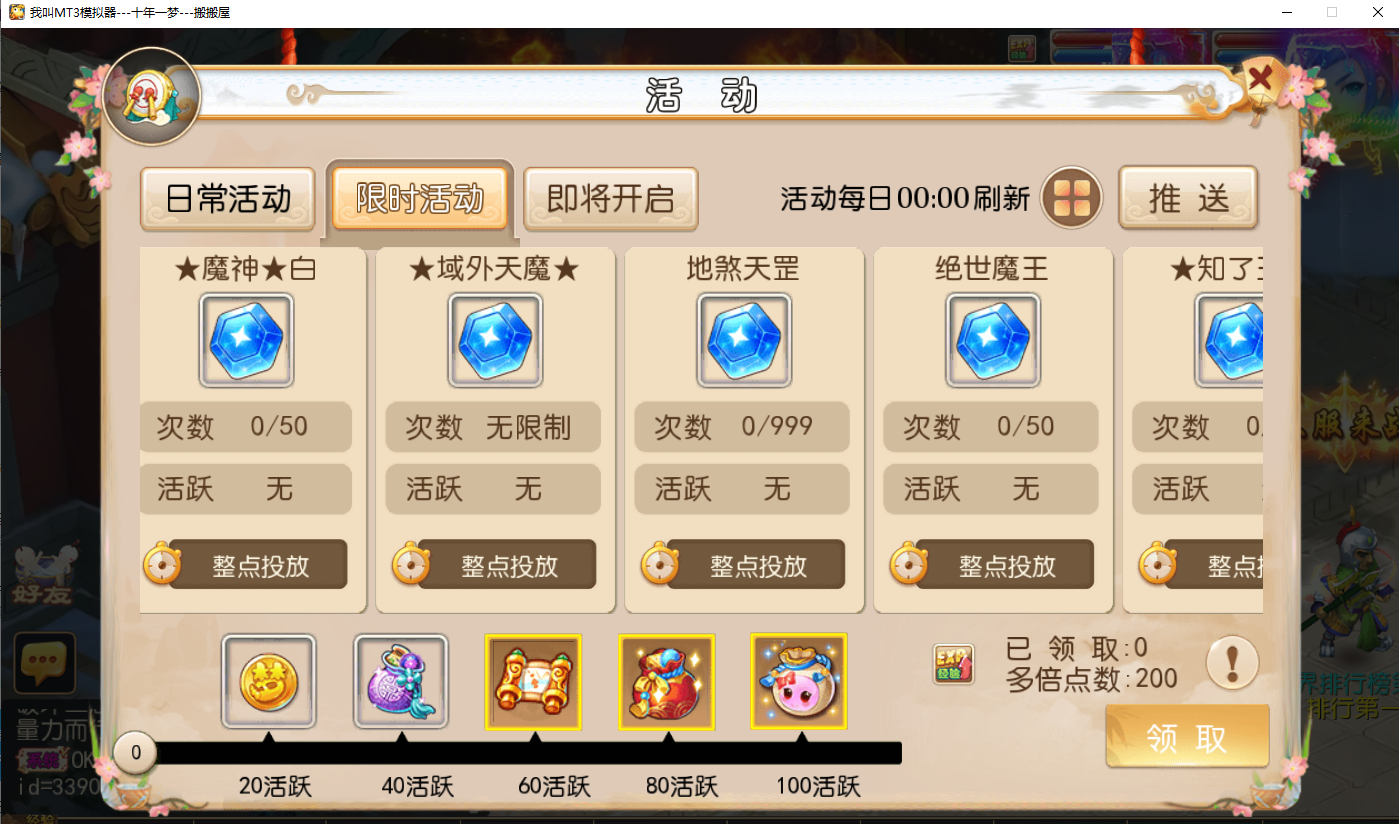Click the blue gem icon under 绝世魔王

[x=992, y=340]
